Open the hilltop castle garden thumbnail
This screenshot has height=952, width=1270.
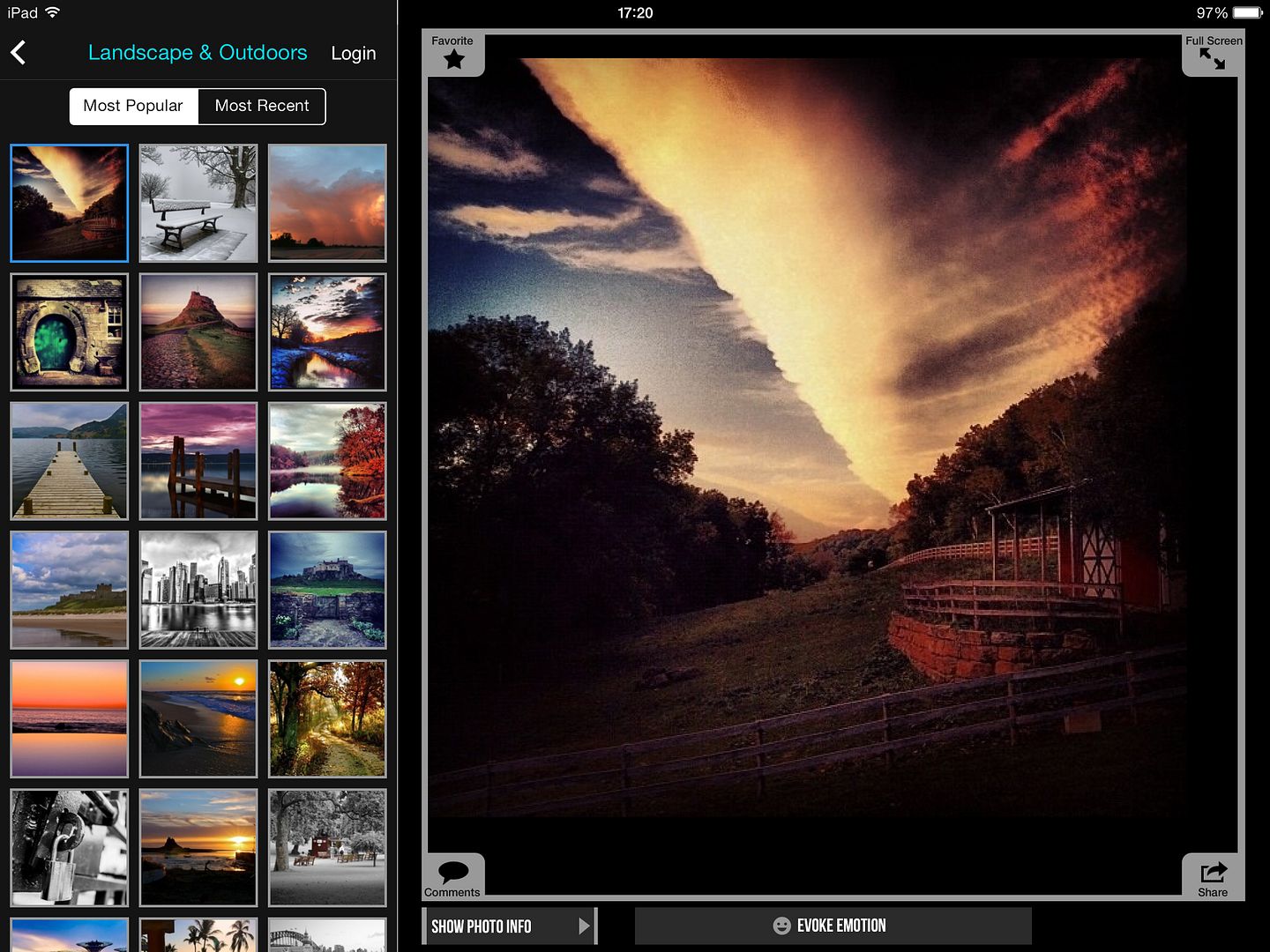click(327, 590)
